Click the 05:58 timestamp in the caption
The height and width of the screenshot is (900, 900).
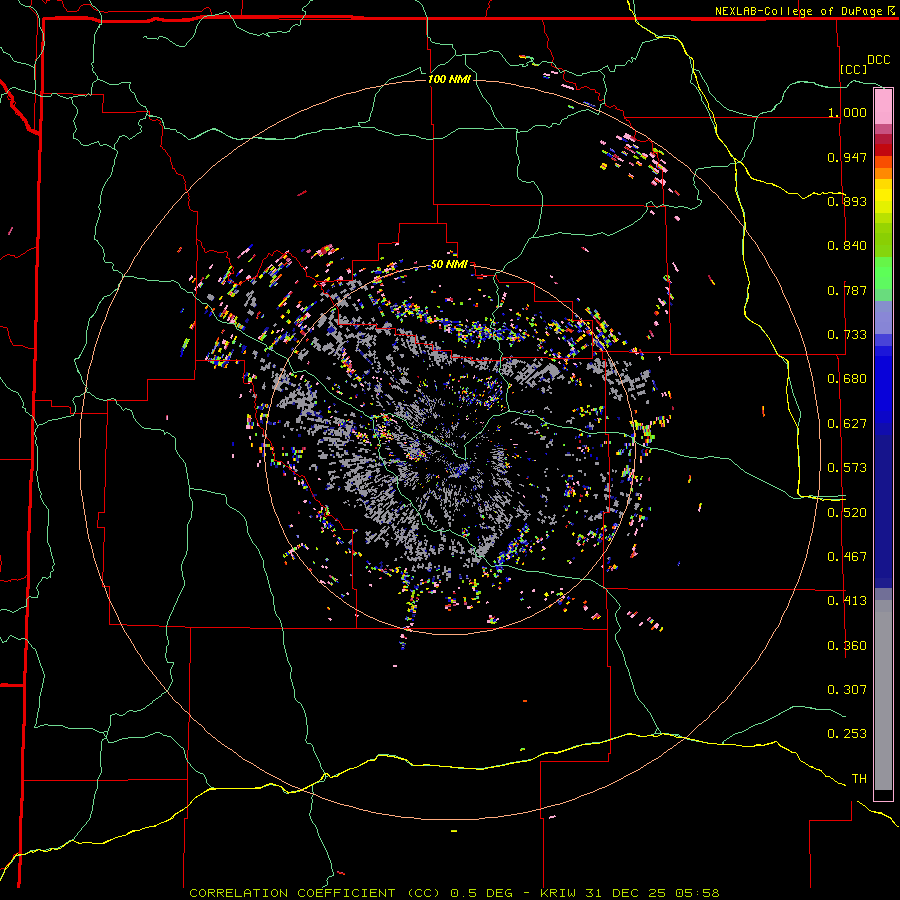697,893
